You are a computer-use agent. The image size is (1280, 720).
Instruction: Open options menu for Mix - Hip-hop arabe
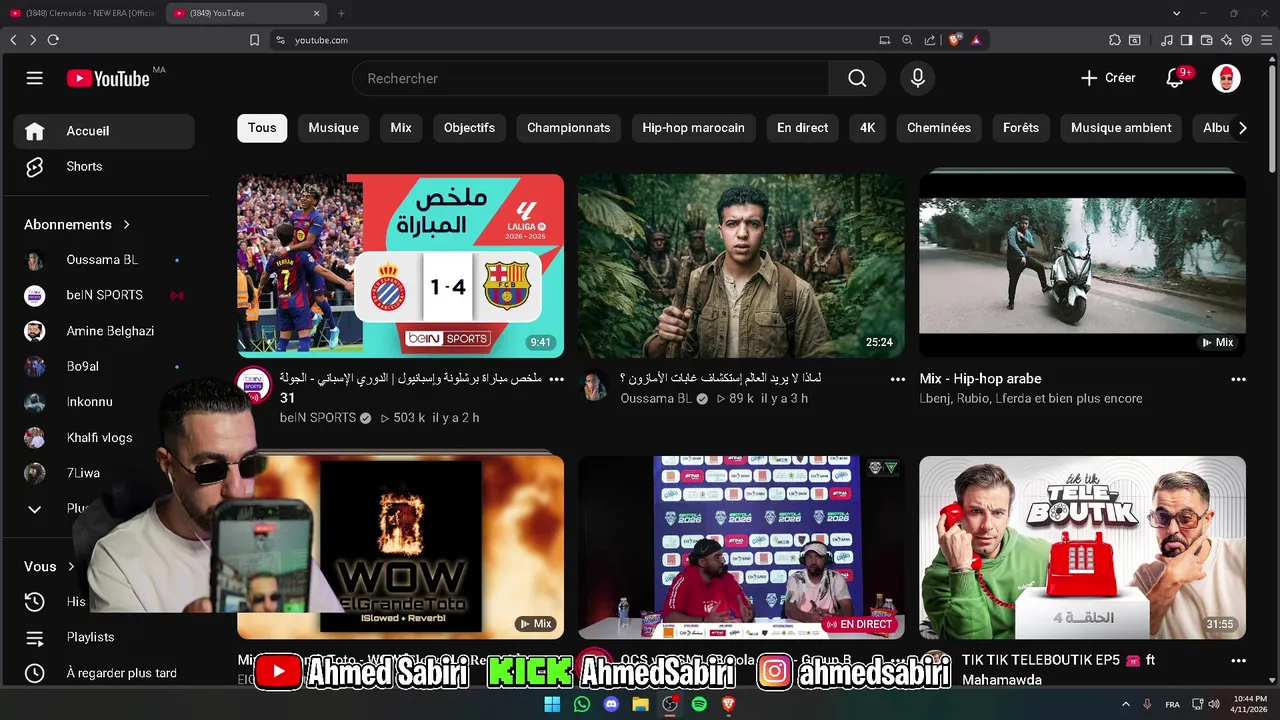(x=1239, y=379)
